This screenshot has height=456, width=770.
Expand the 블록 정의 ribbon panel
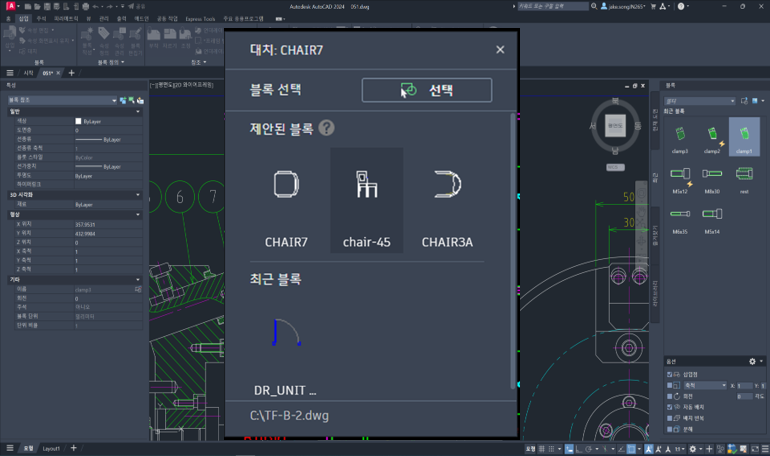click(x=111, y=62)
